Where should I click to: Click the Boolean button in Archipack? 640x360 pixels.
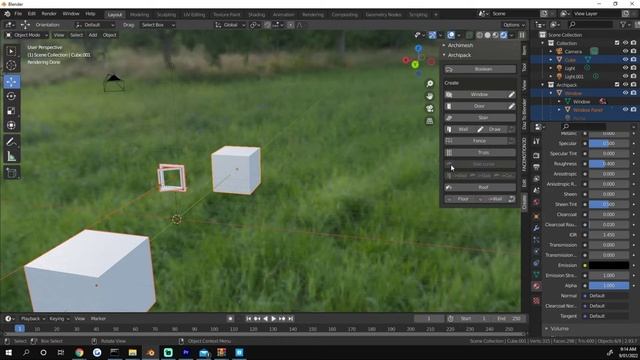[x=480, y=69]
